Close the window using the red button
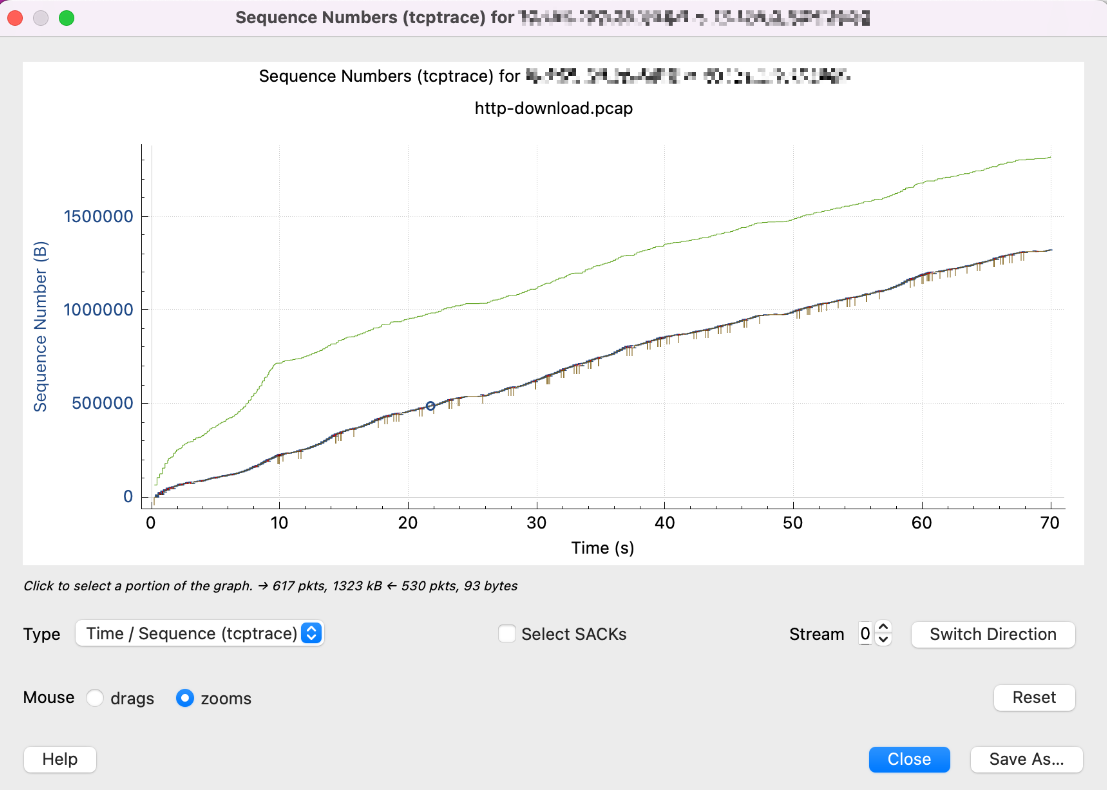Screen dimensions: 1107x790 click(x=16, y=18)
